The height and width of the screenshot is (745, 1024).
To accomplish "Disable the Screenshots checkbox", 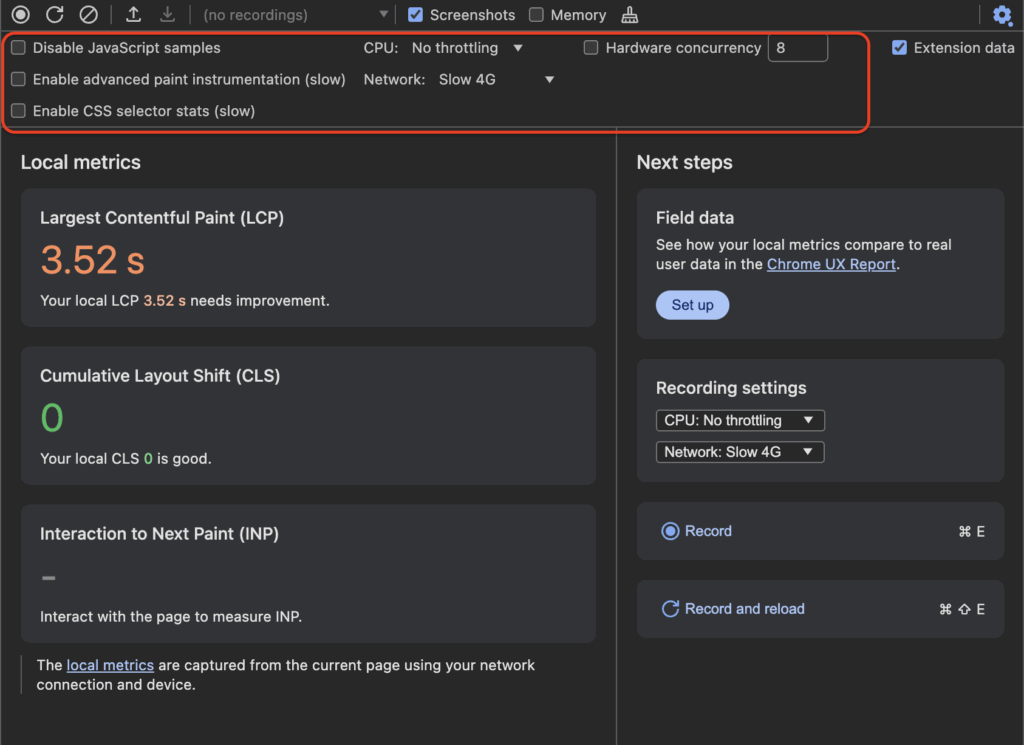I will click(x=416, y=15).
